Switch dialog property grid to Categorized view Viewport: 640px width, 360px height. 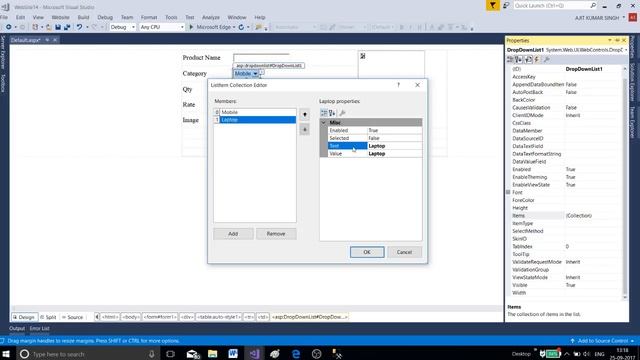click(x=324, y=113)
